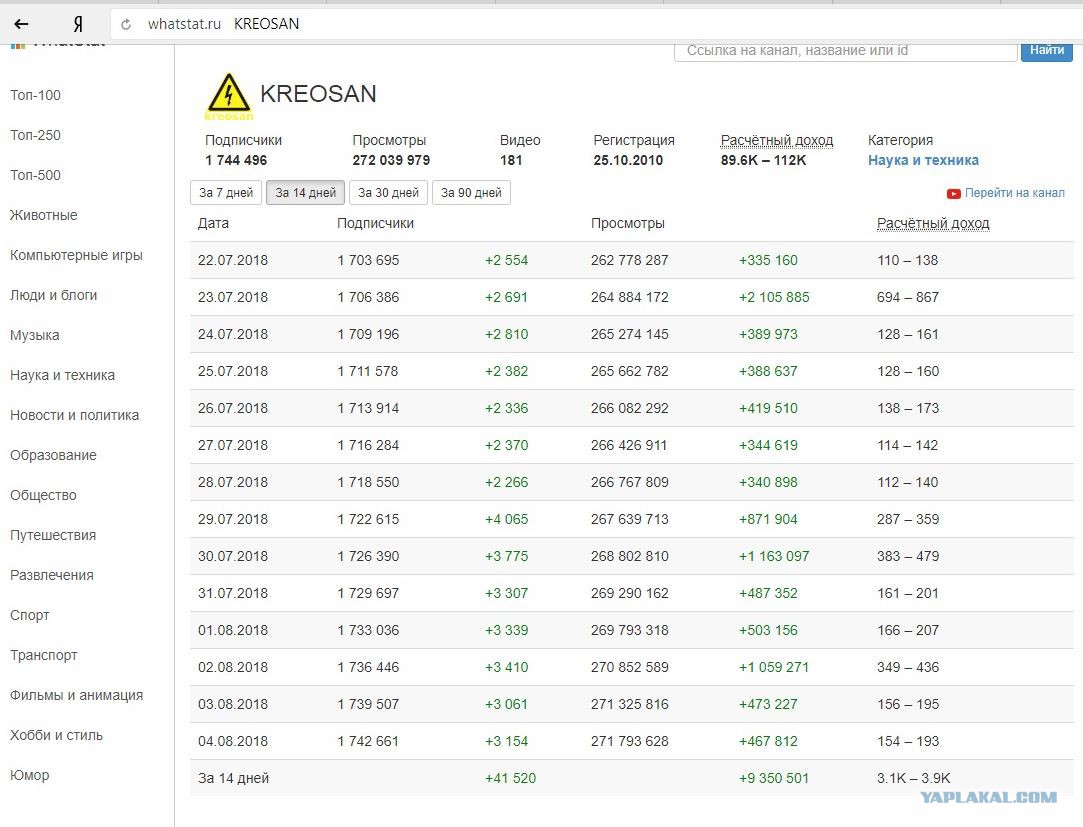
Task: Open the Yandex 'Я' home icon
Action: [78, 24]
